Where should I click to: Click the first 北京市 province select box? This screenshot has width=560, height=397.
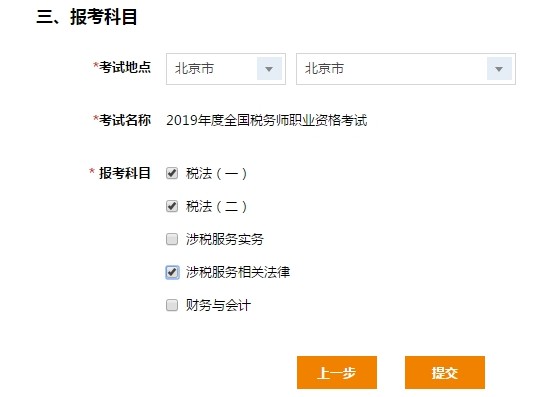click(226, 69)
